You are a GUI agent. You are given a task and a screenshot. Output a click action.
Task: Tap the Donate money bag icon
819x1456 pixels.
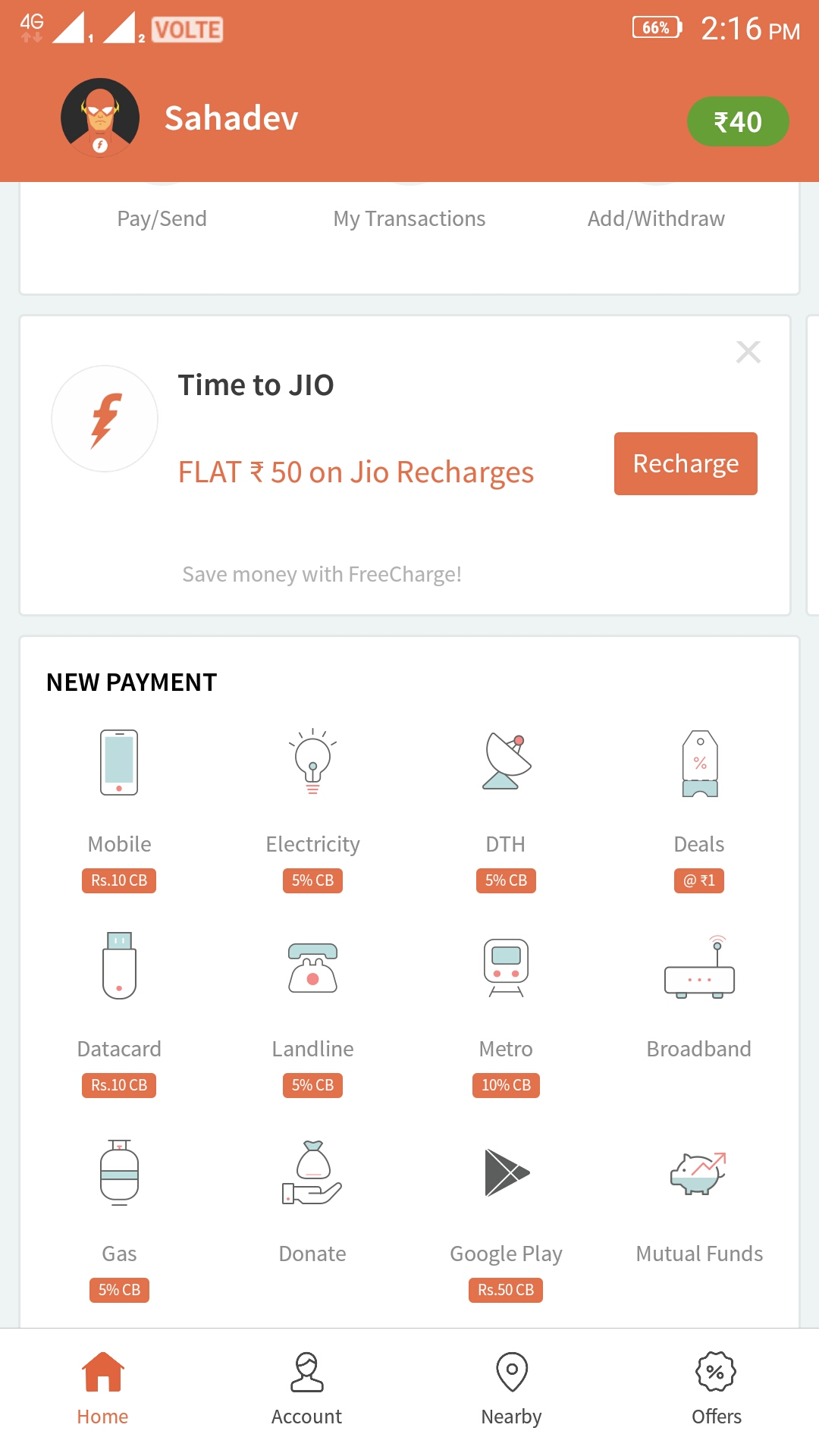[312, 1172]
